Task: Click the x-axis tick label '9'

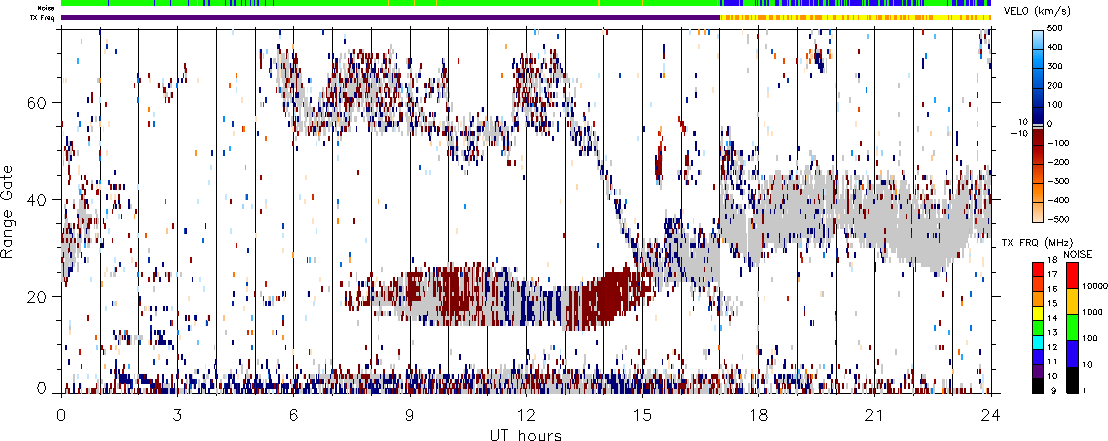Action: coord(410,414)
